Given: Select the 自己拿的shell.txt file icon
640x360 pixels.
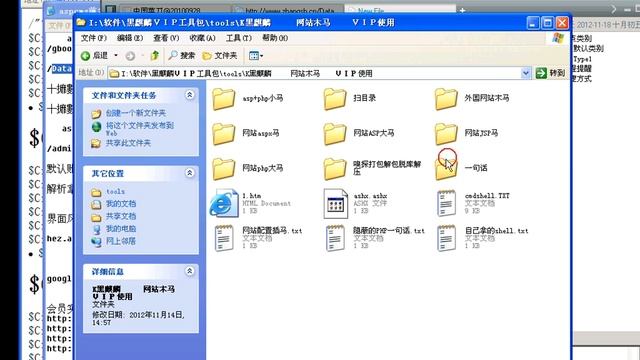Looking at the screenshot, I should [447, 238].
